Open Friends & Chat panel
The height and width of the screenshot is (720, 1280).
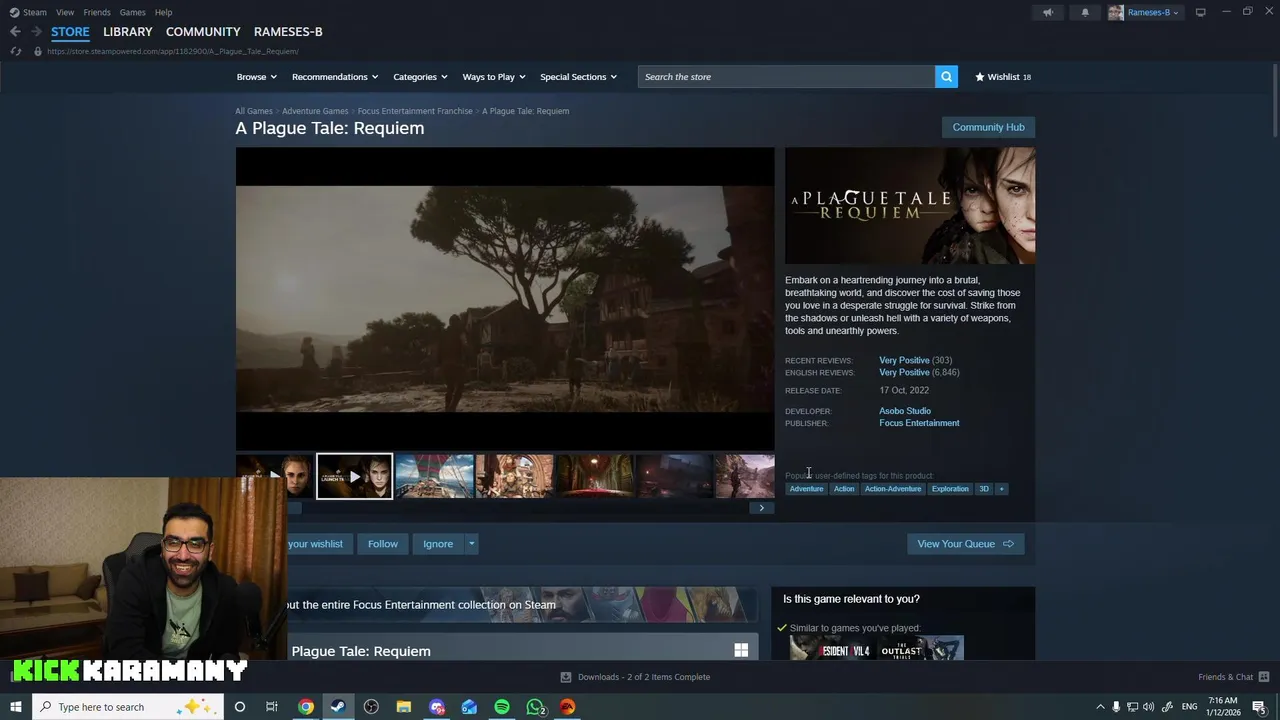[1233, 677]
